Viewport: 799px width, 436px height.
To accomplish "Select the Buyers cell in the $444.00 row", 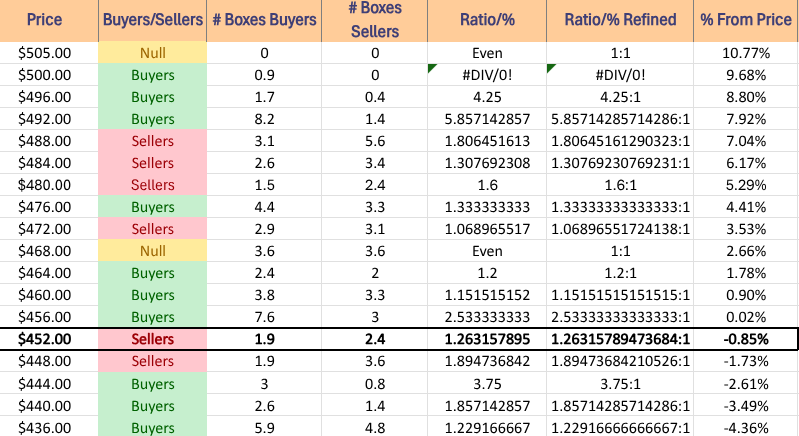I will point(152,384).
